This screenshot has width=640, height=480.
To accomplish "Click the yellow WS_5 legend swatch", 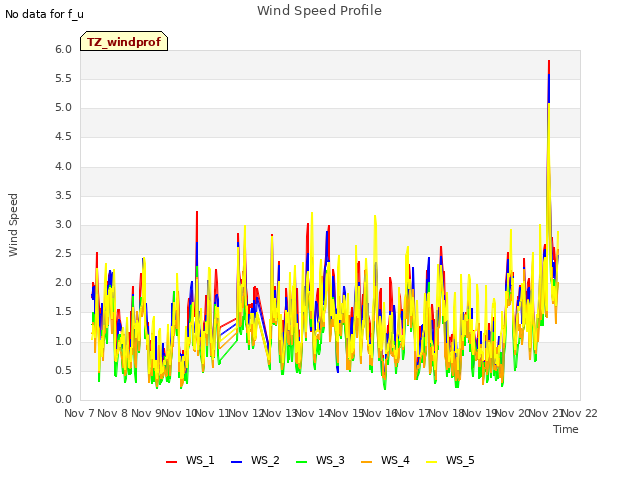I will [x=432, y=462].
